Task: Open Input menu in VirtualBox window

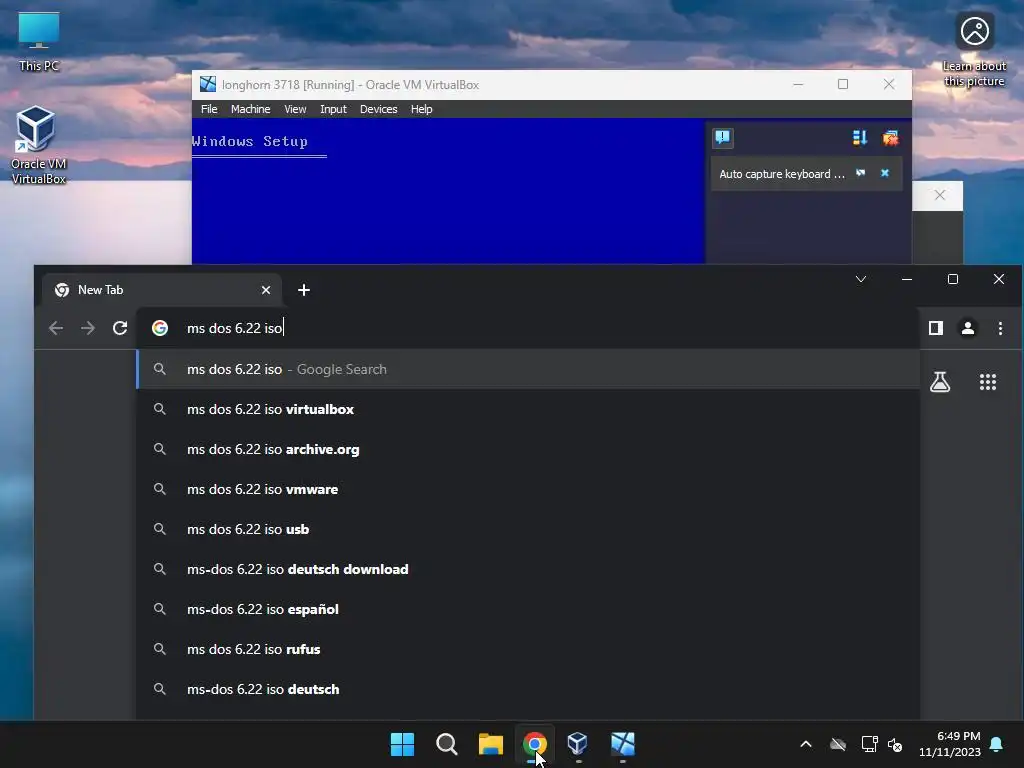Action: click(333, 109)
